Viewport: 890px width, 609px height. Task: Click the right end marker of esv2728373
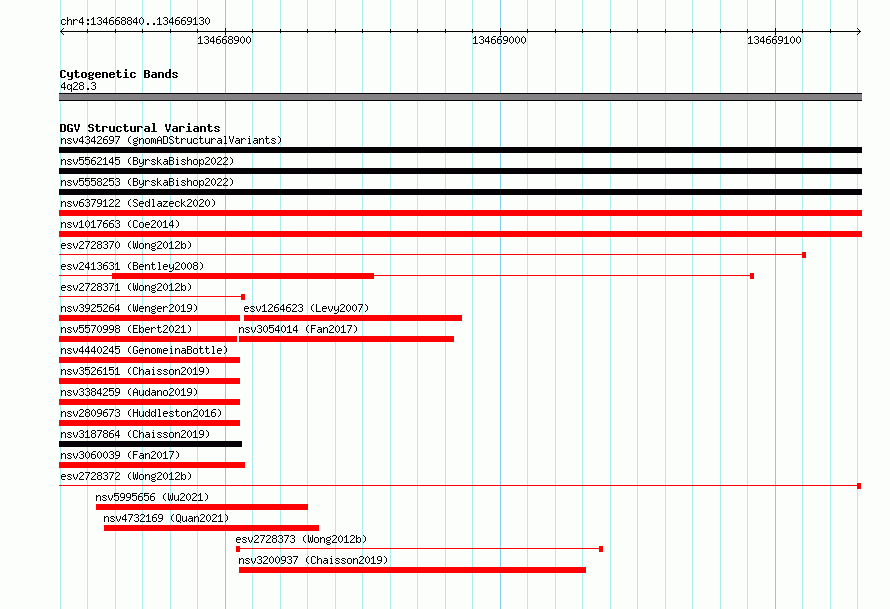tap(601, 549)
